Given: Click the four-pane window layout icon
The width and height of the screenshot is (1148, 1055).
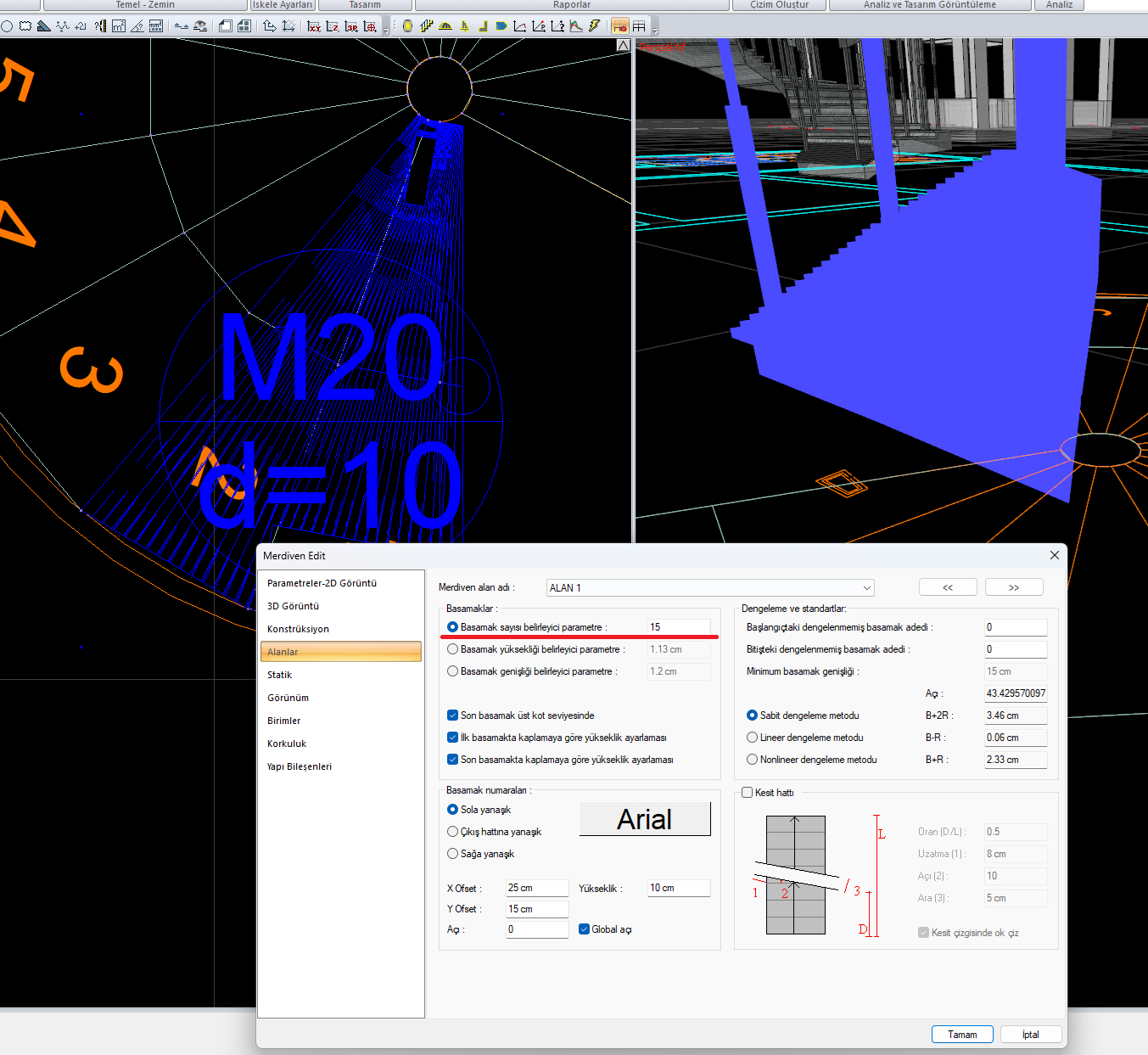Looking at the screenshot, I should point(244,26).
